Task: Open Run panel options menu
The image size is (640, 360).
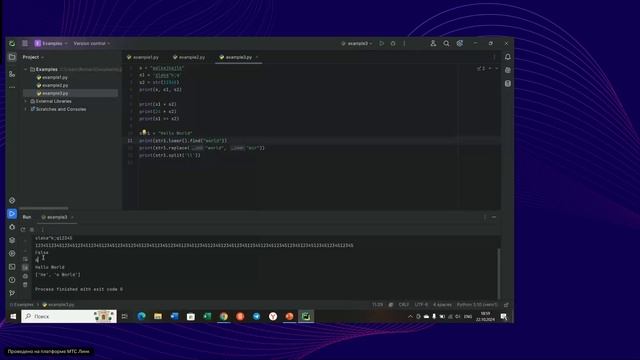Action: pyautogui.click(x=484, y=217)
